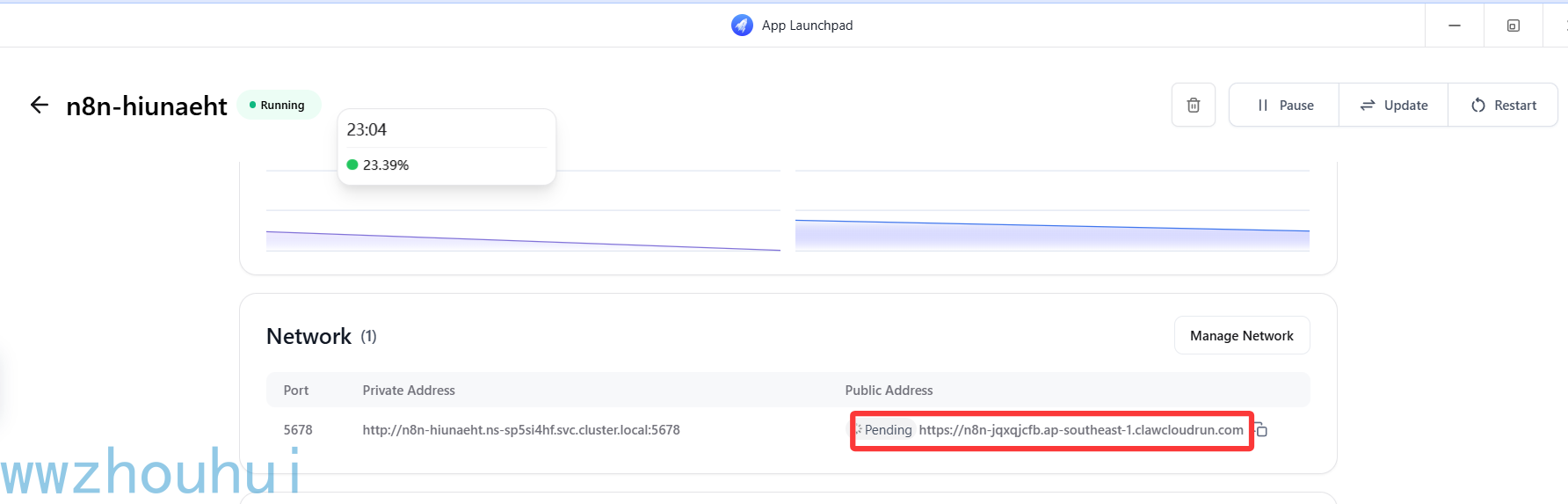Delete app with the trash icon
The image size is (1568, 504).
1194,106
